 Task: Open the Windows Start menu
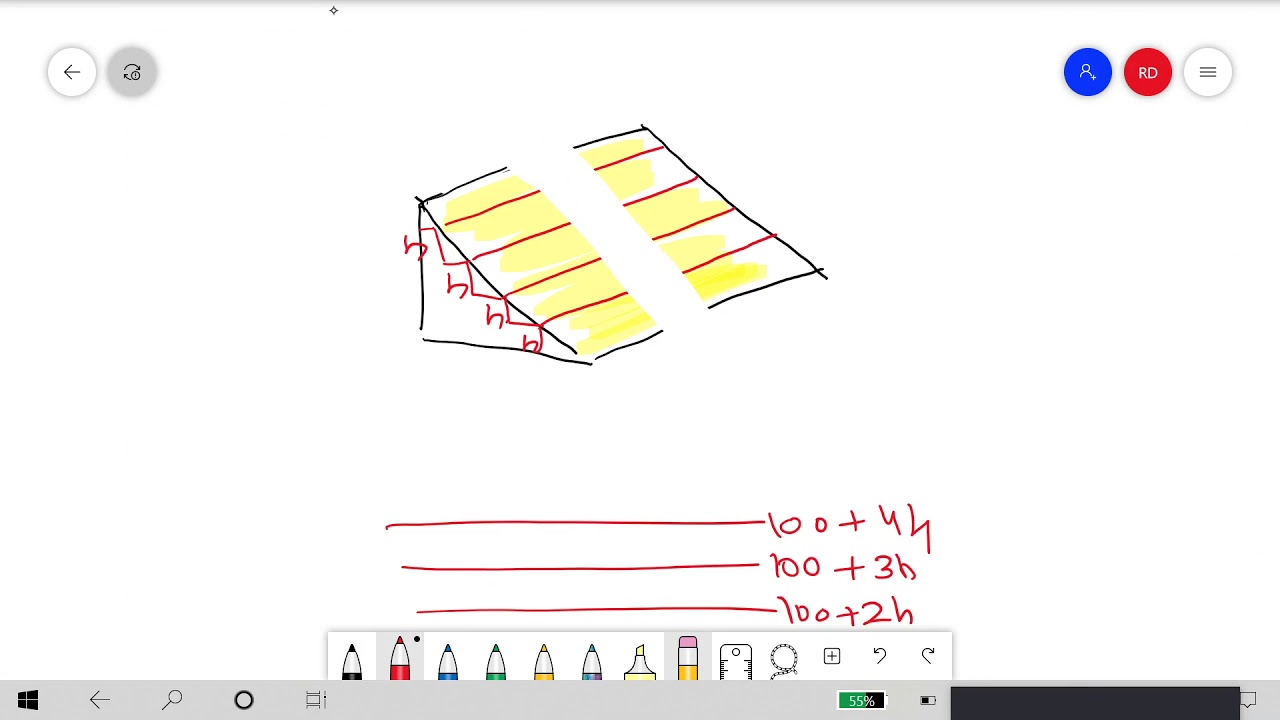coord(28,700)
